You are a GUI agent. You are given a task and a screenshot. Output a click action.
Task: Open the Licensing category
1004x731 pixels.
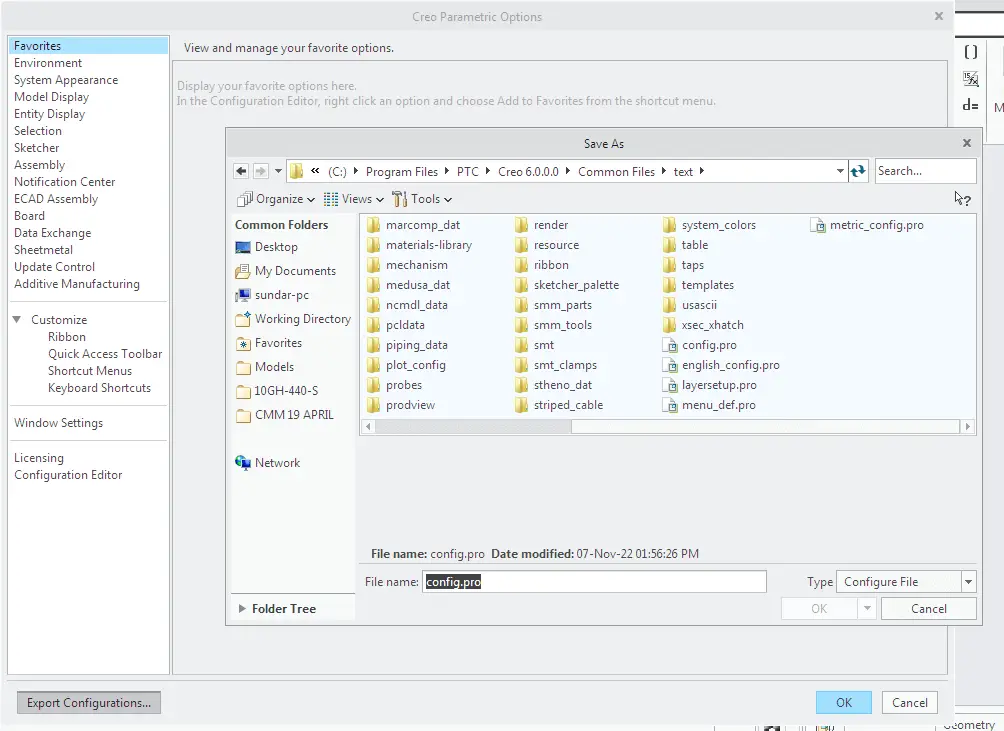click(x=38, y=458)
